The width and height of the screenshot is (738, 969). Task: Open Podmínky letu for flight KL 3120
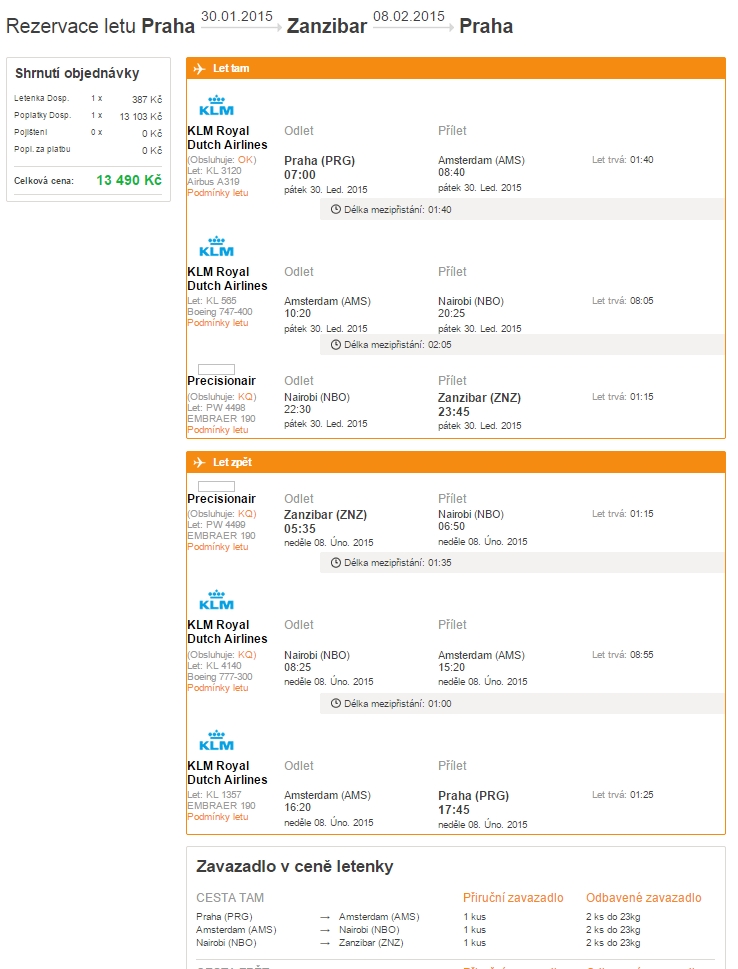(218, 193)
